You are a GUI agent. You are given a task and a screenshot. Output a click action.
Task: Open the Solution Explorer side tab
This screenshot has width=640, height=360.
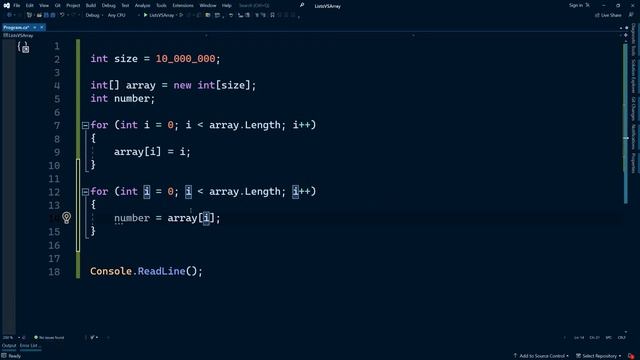[x=633, y=76]
